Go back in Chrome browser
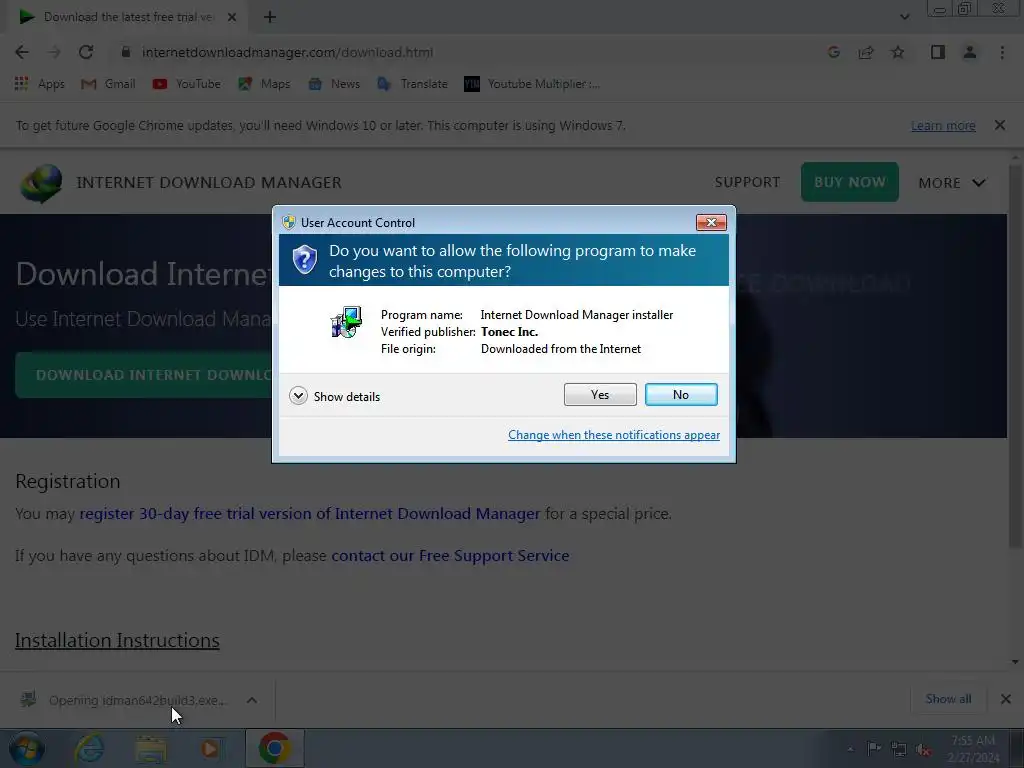Viewport: 1024px width, 768px height. (22, 52)
